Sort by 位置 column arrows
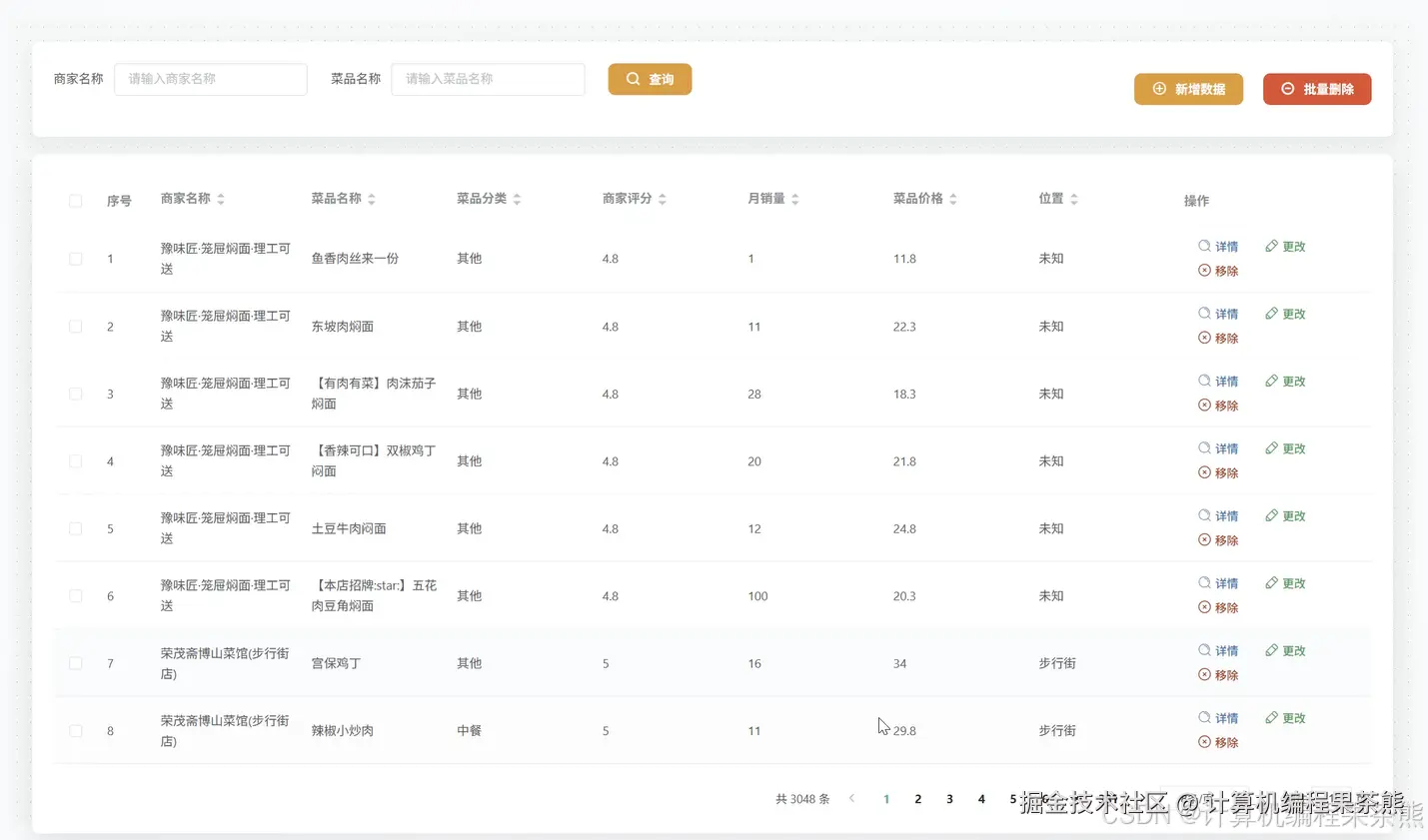This screenshot has height=840, width=1428. (x=1074, y=200)
